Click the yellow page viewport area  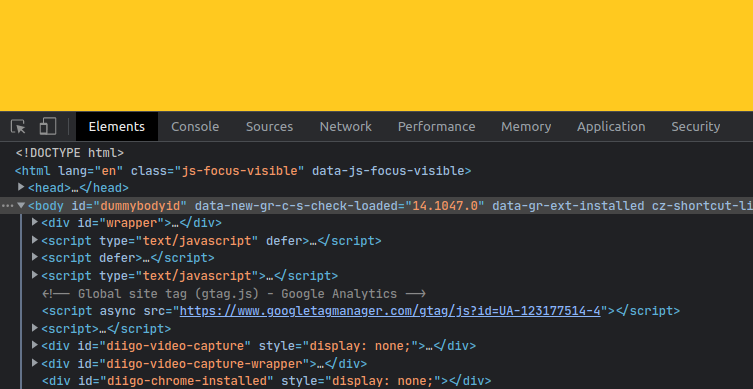pos(376,55)
